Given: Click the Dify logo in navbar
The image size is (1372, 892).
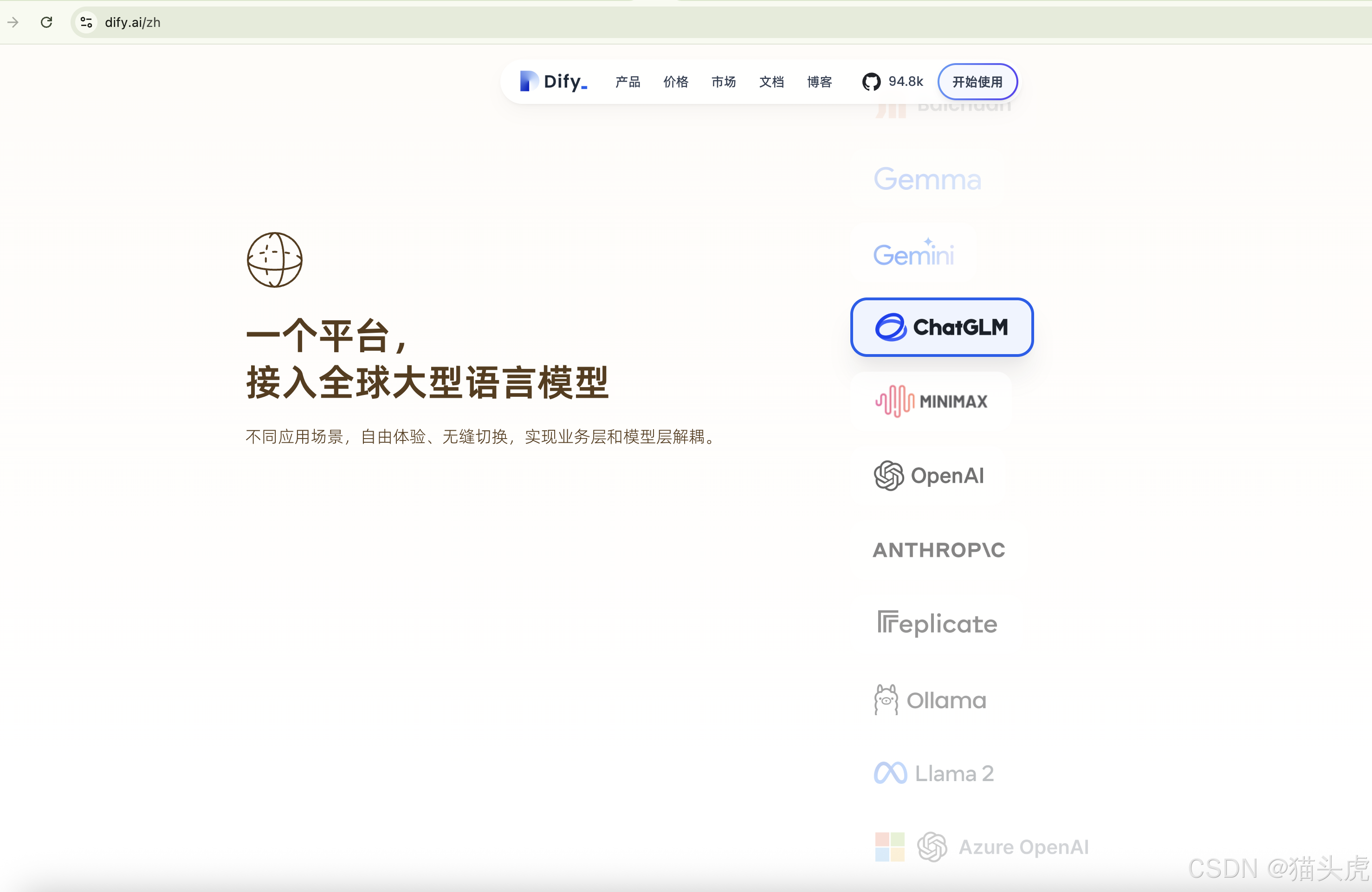Looking at the screenshot, I should click(553, 81).
